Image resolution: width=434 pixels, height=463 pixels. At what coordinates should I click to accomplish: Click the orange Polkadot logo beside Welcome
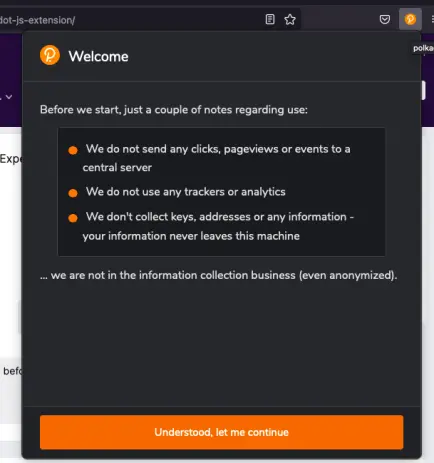(x=50, y=55)
